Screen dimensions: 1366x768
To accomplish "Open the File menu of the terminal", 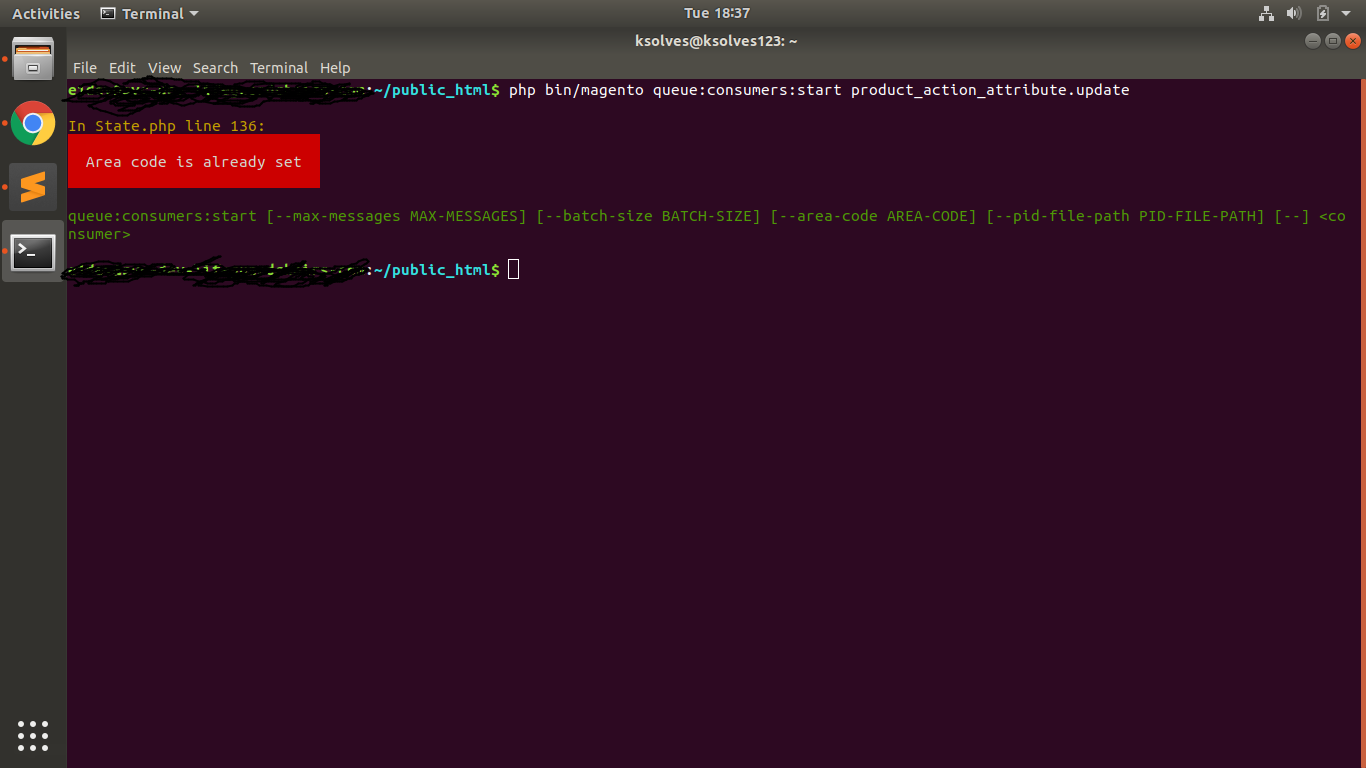I will click(x=84, y=68).
